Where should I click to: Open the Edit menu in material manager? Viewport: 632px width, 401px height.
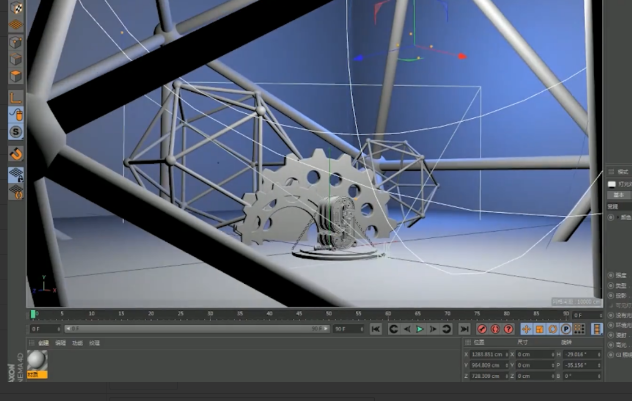60,343
